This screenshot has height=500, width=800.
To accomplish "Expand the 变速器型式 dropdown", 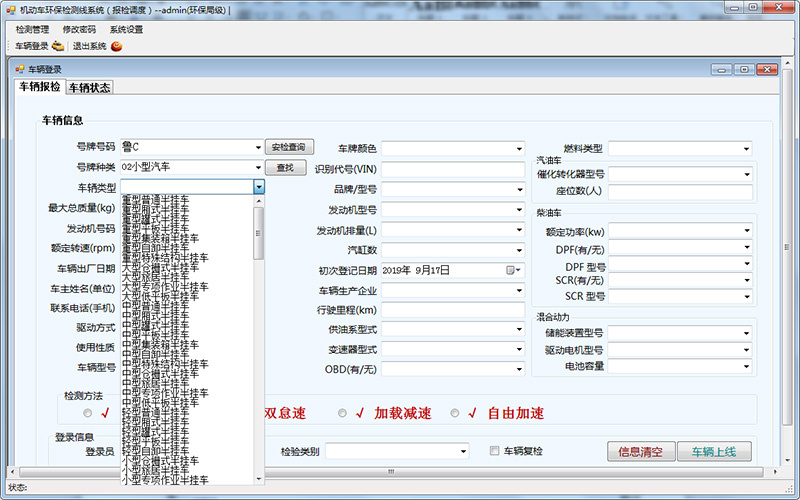I will [519, 349].
